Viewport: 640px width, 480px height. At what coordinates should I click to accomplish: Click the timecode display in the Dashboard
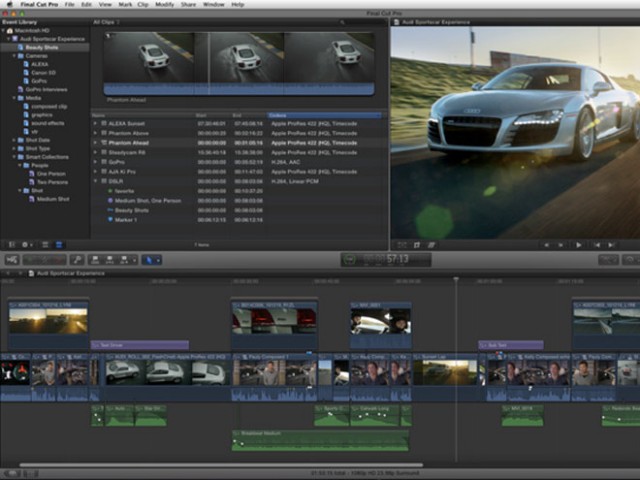pos(386,259)
